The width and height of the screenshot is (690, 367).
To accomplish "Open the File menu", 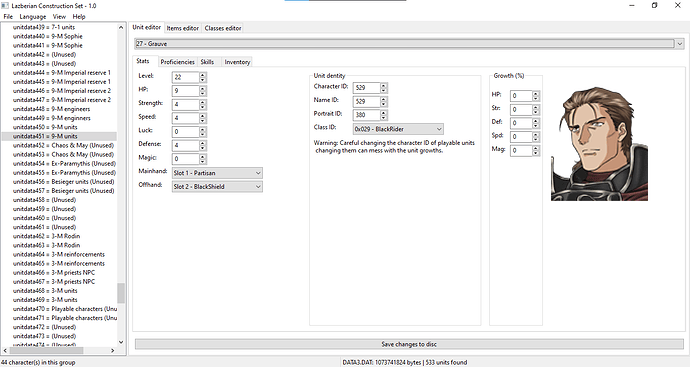I will click(x=8, y=17).
